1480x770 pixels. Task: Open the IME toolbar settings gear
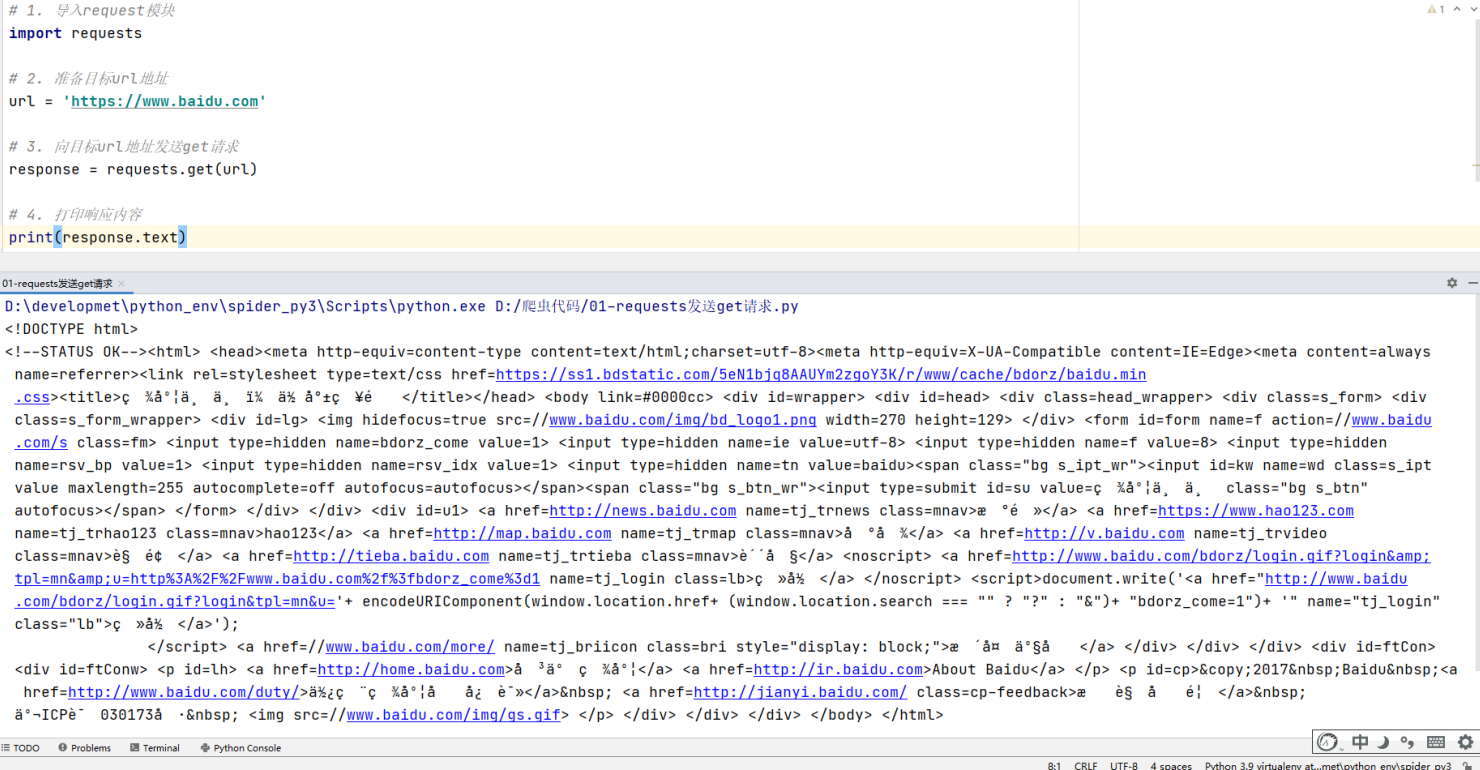coord(1465,742)
